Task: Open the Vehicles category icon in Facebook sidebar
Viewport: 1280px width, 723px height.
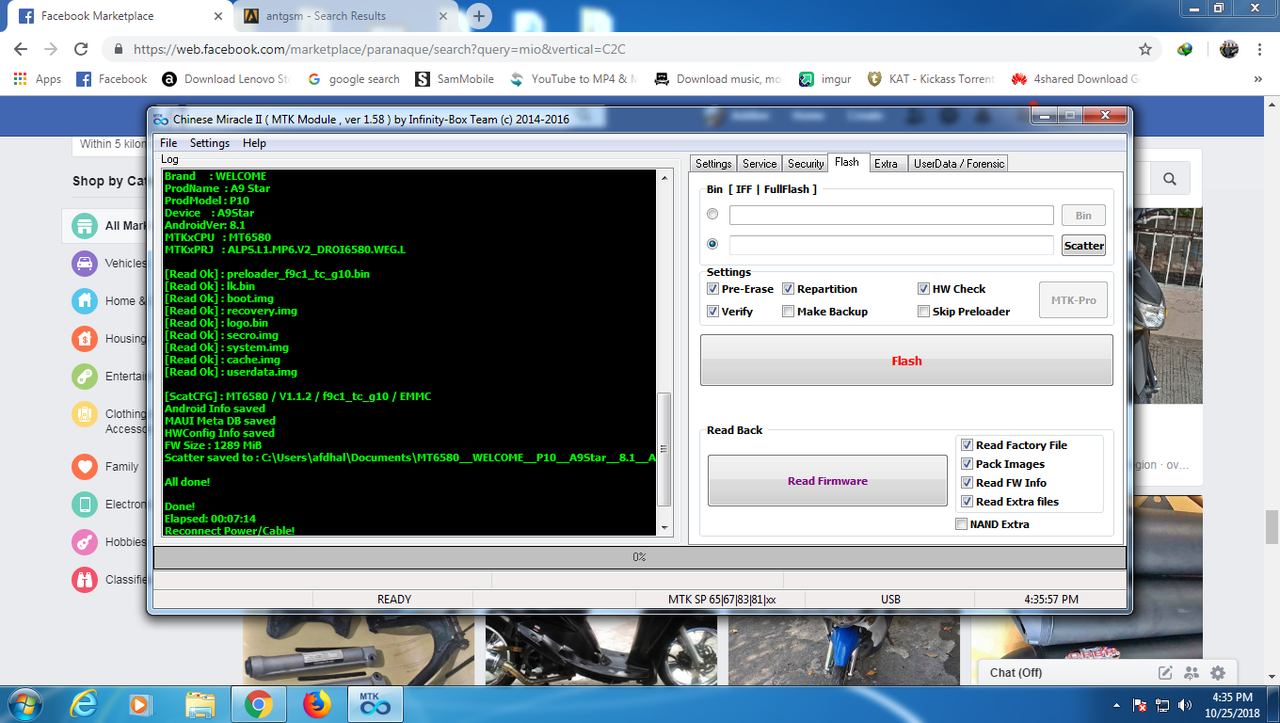Action: coord(85,264)
